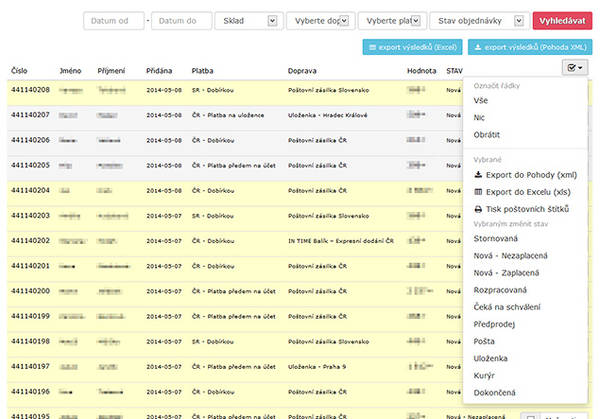Screen dimensions: 600x419
Task: Select order number 441140201
Action: (x=30, y=266)
